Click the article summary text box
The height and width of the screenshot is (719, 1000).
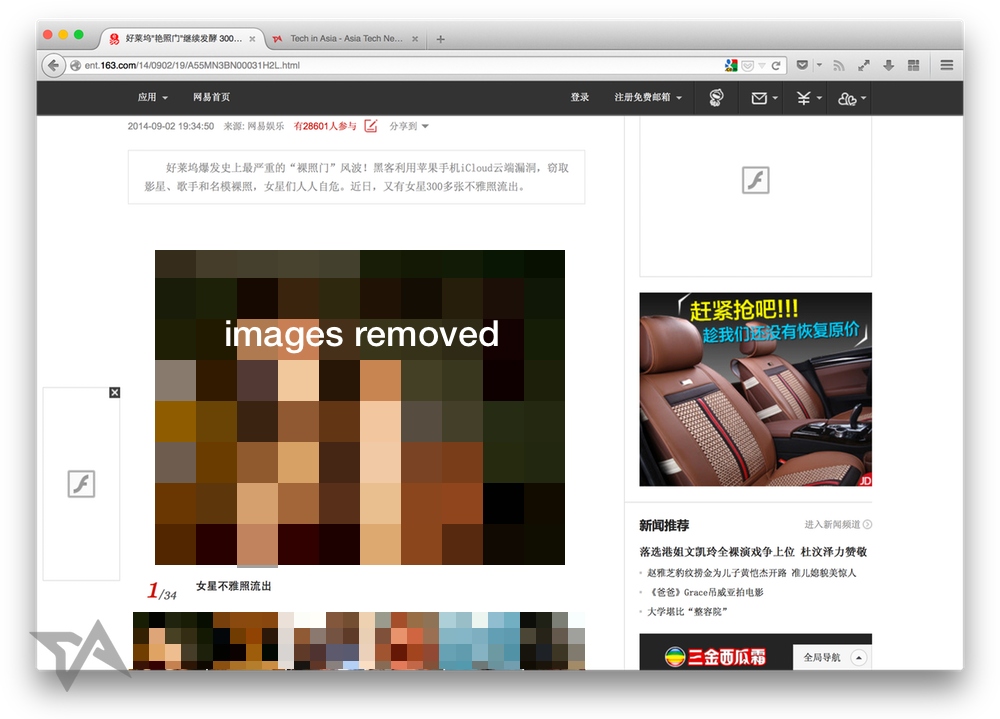[357, 177]
